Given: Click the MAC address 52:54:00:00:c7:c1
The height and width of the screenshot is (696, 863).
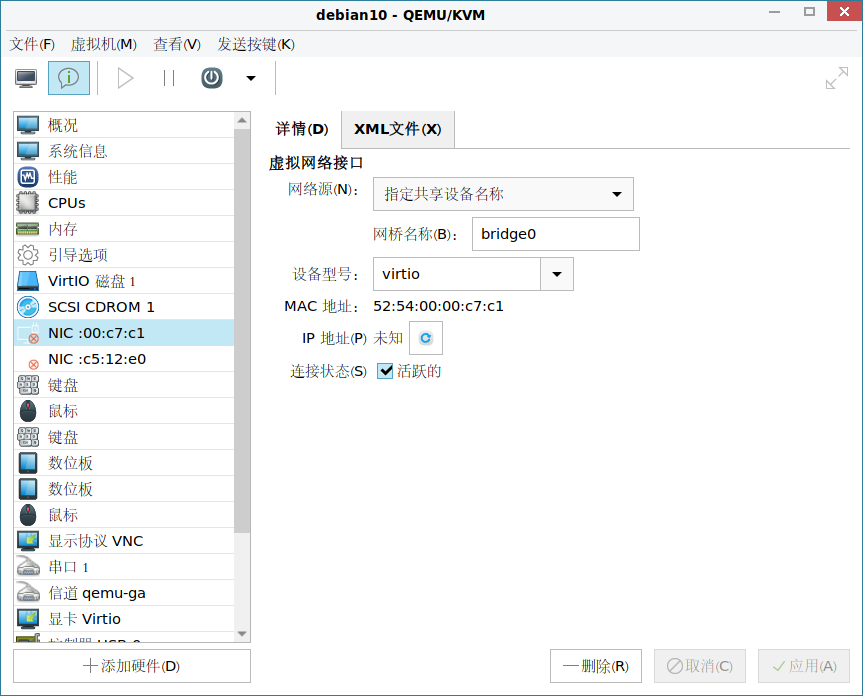Looking at the screenshot, I should point(438,306).
